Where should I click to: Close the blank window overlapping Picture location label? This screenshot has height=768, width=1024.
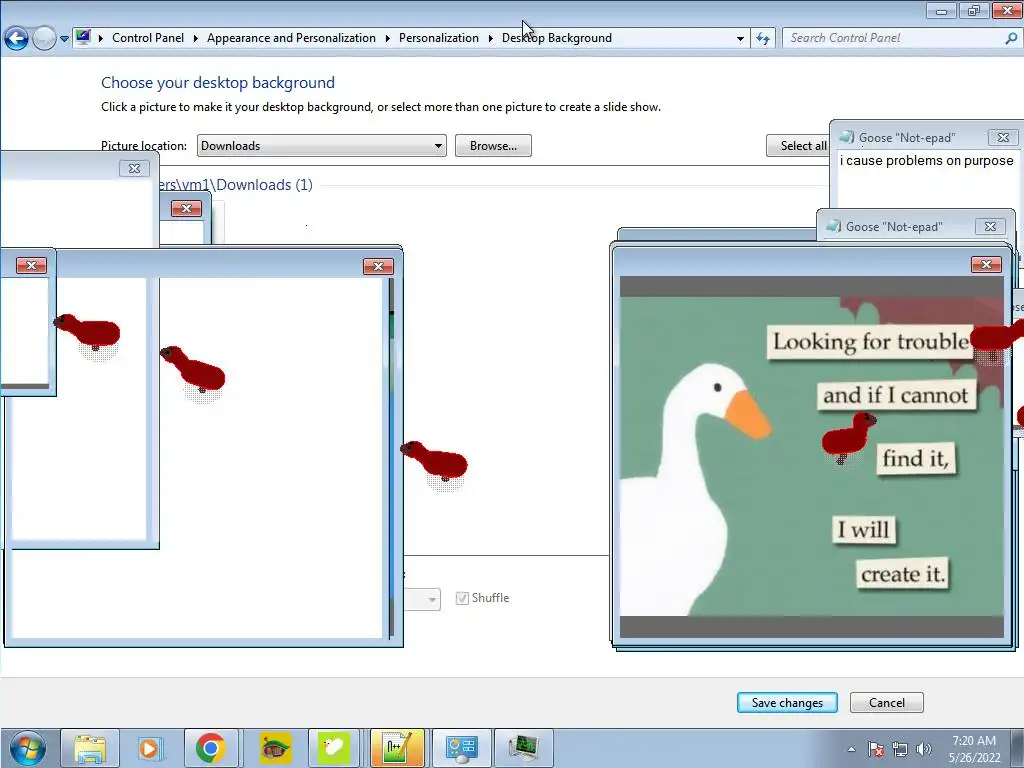134,168
